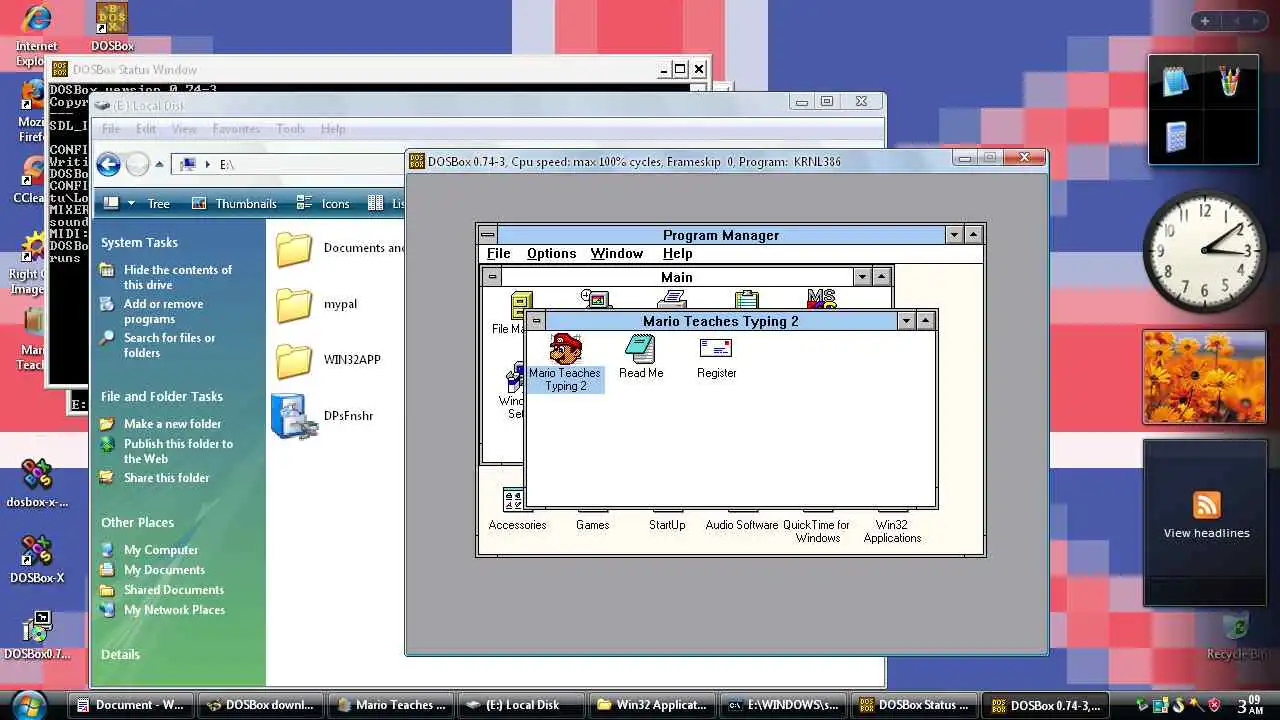Maximize the Program Manager window

click(x=974, y=234)
